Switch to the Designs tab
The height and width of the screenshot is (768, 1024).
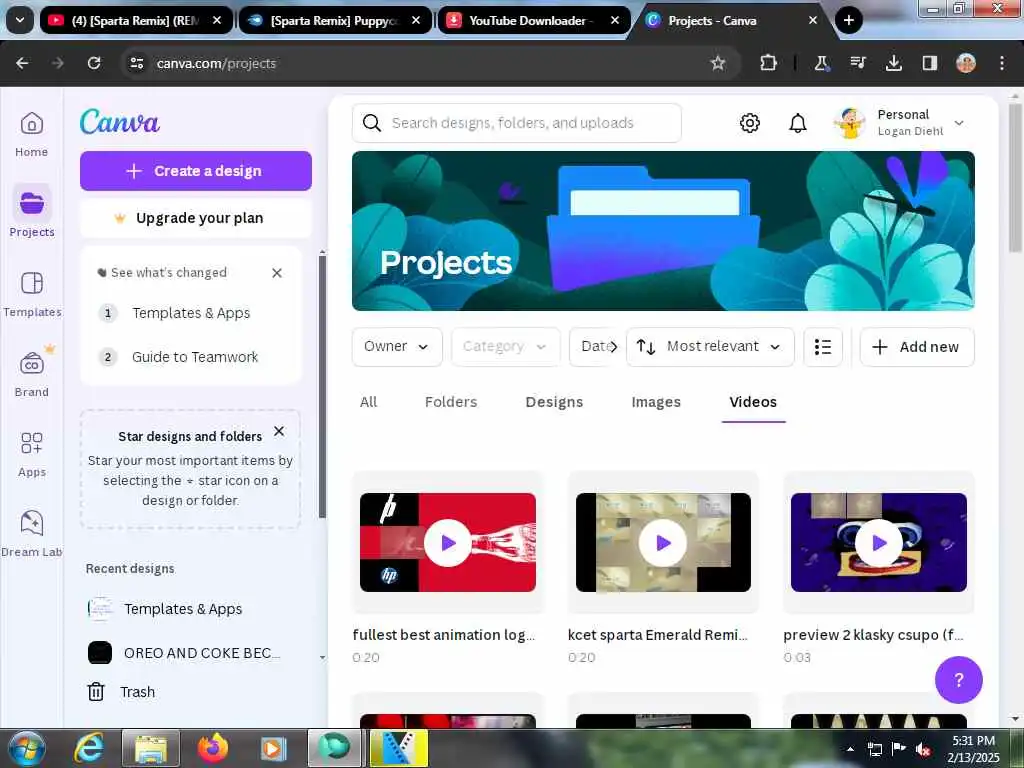pyautogui.click(x=554, y=402)
